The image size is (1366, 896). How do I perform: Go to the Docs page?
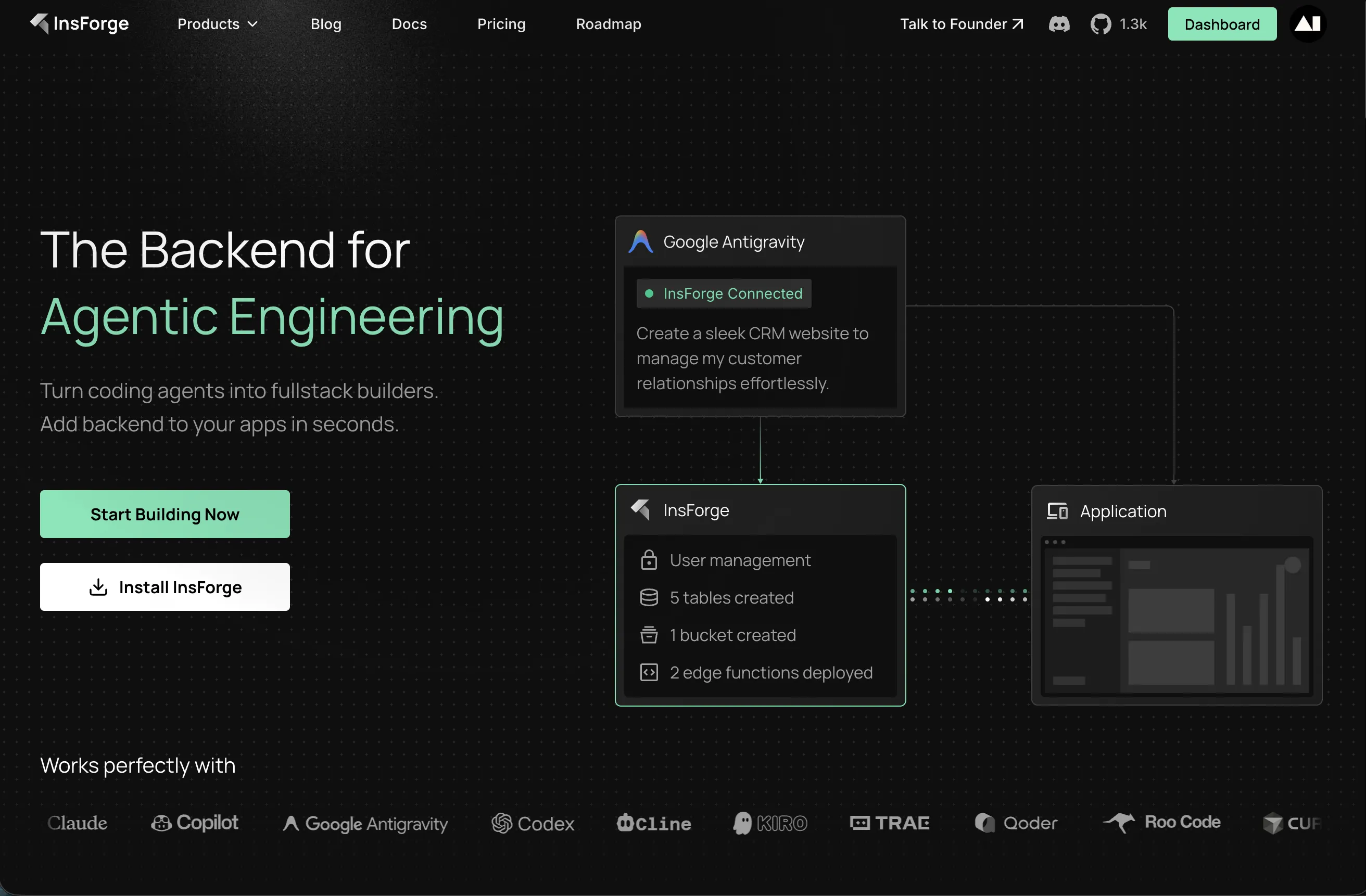click(409, 24)
